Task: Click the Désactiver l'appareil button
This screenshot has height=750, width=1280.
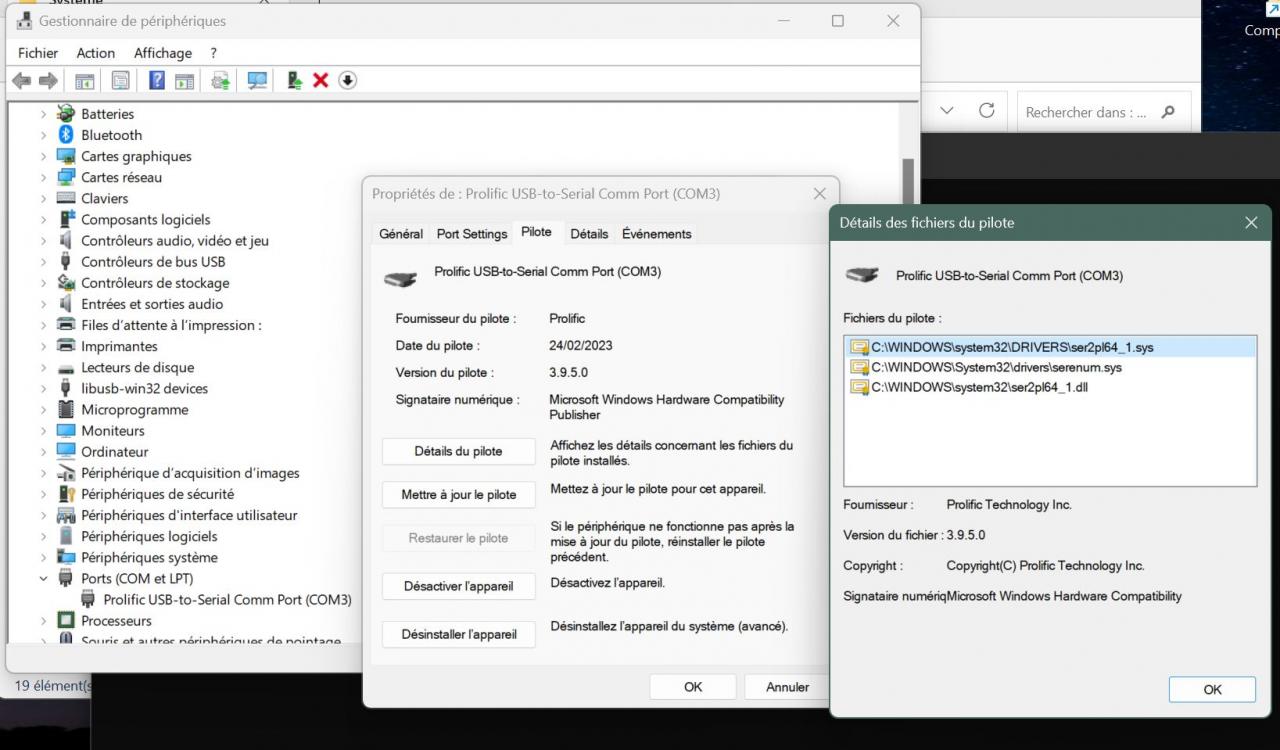Action: [x=459, y=586]
